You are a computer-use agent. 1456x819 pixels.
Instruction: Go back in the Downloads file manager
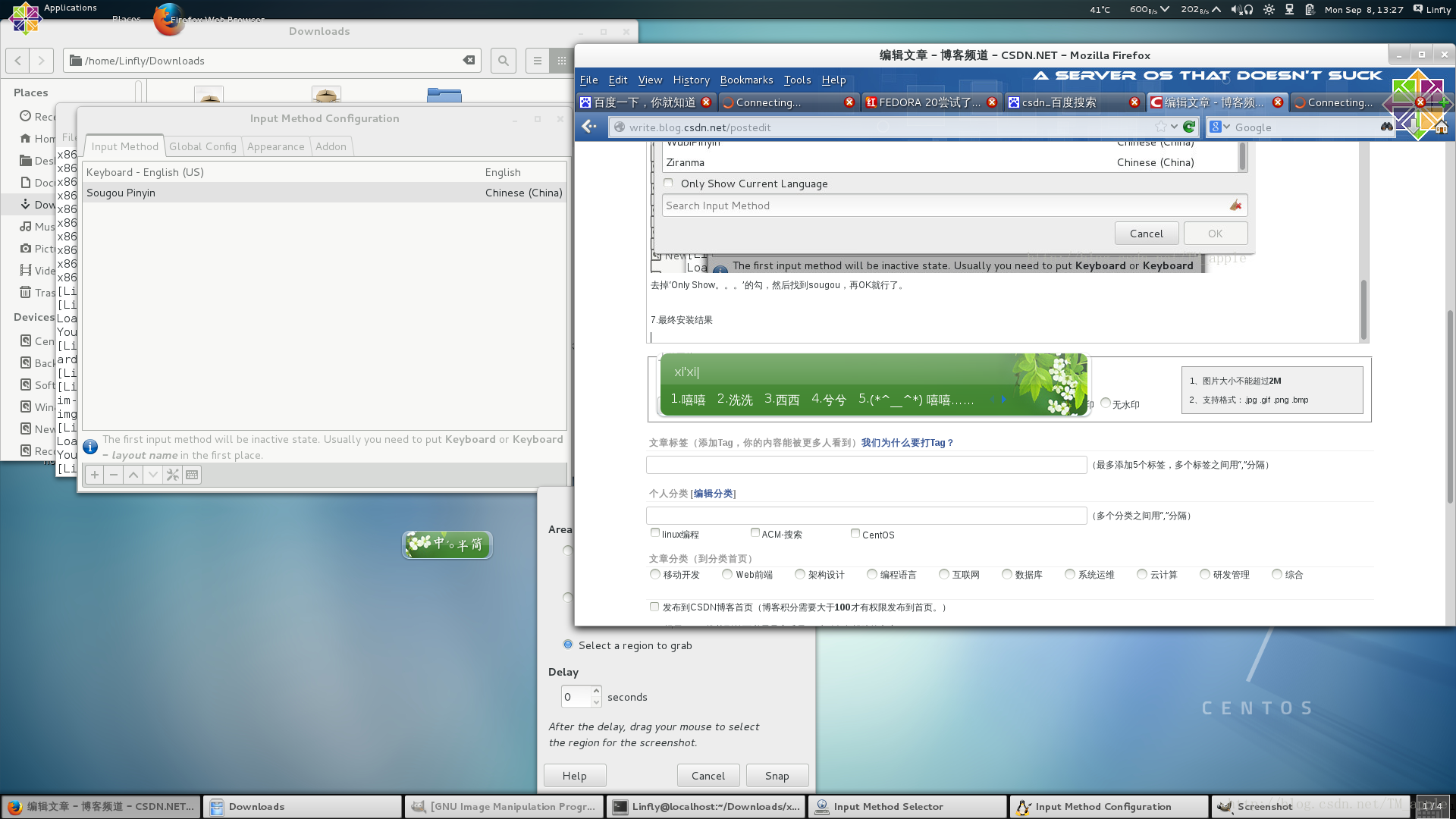tap(18, 61)
